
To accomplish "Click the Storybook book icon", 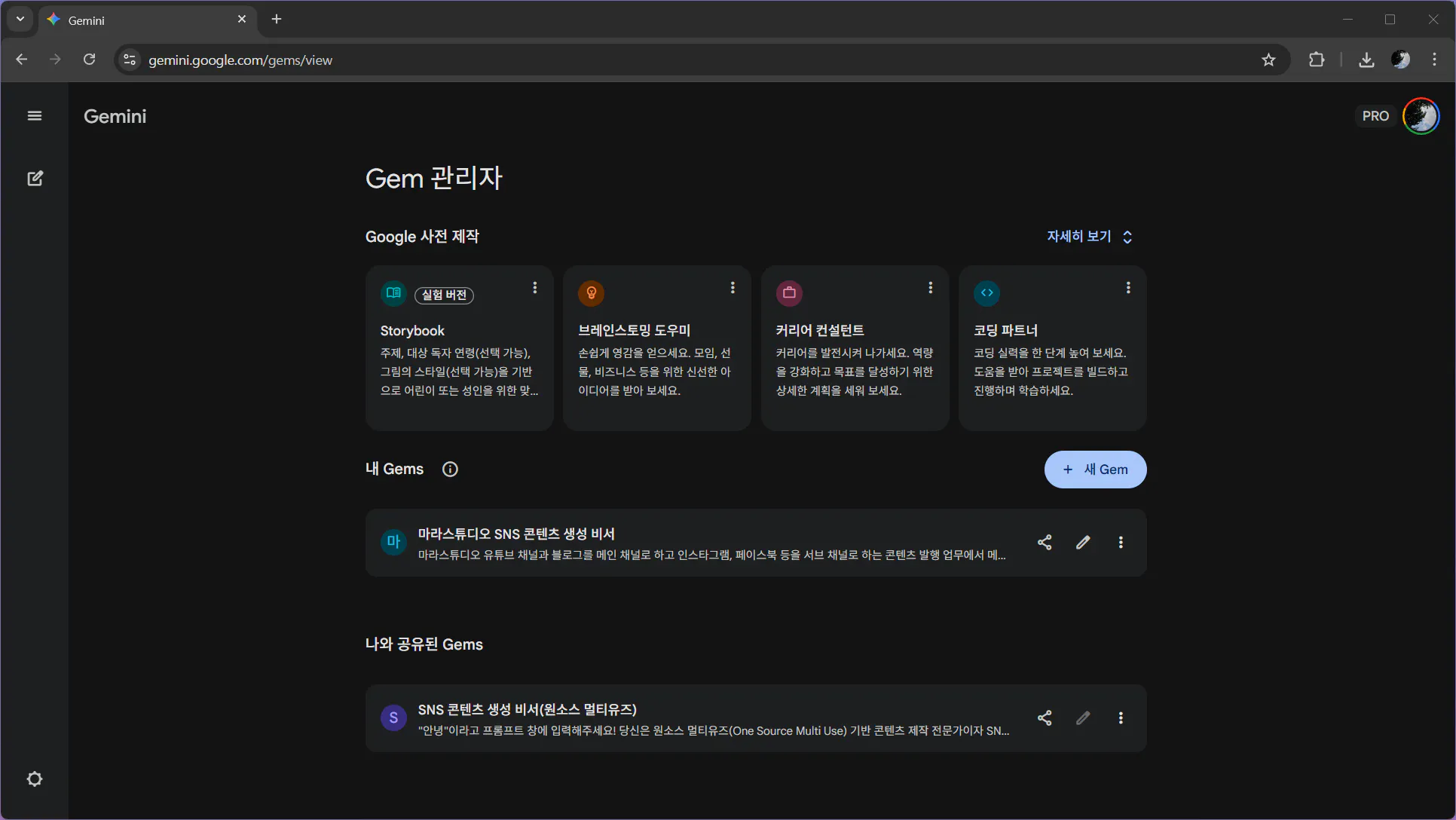I will pos(393,293).
